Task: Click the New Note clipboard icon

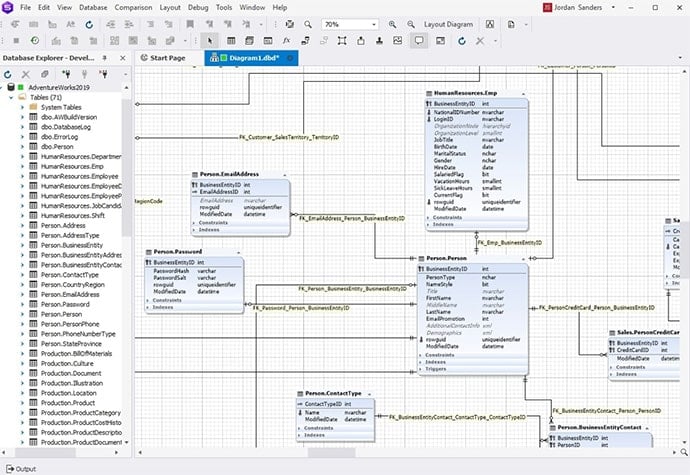Action: [x=361, y=41]
